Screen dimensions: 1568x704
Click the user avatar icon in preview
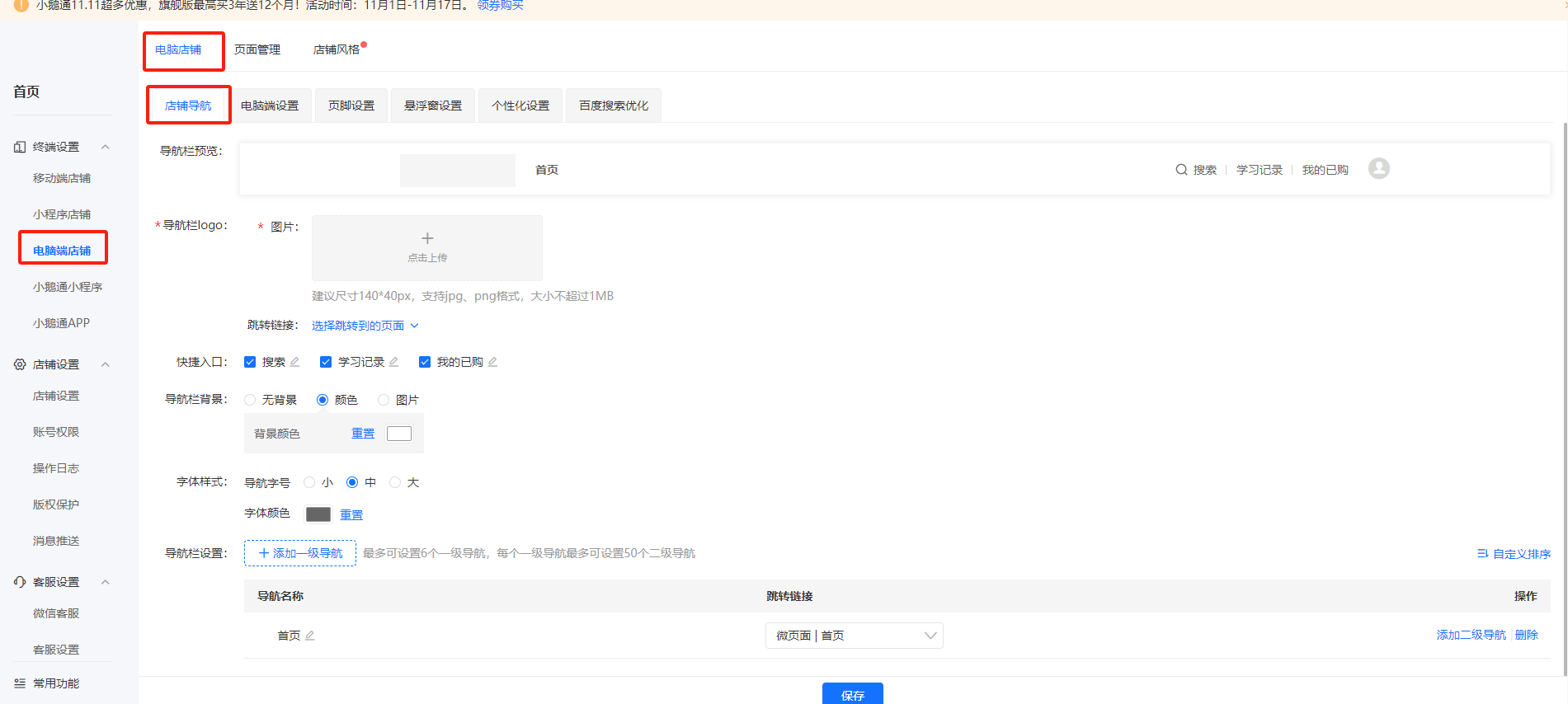(1379, 168)
